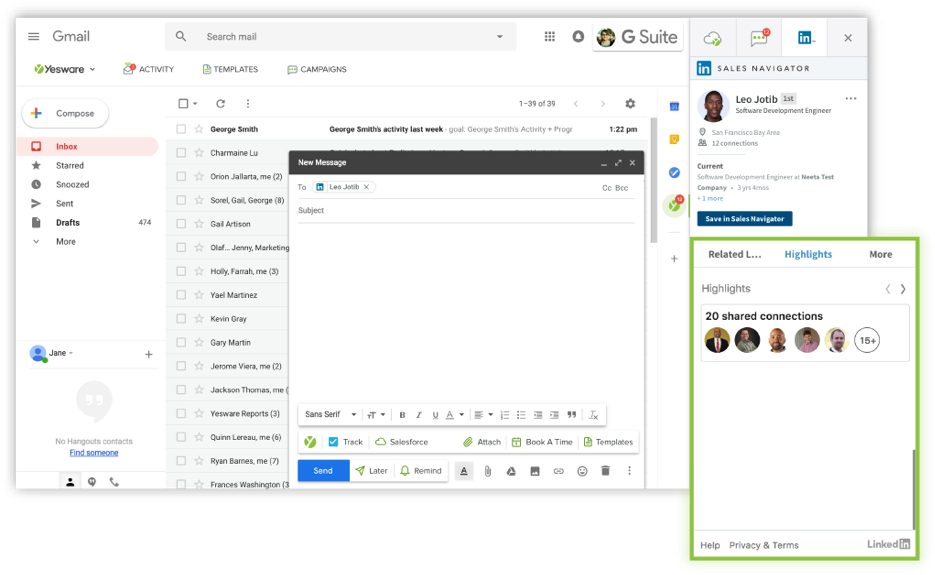Send the new message
Screen dimensions: 935x575
tap(323, 471)
